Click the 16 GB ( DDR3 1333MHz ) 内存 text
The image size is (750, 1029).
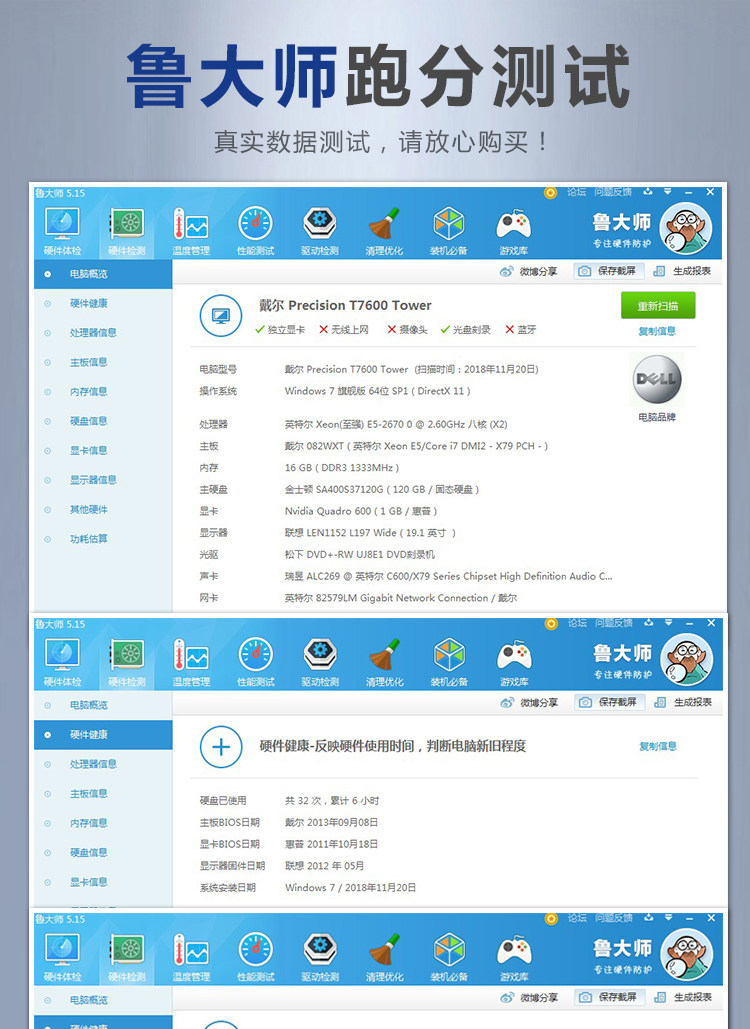342,468
